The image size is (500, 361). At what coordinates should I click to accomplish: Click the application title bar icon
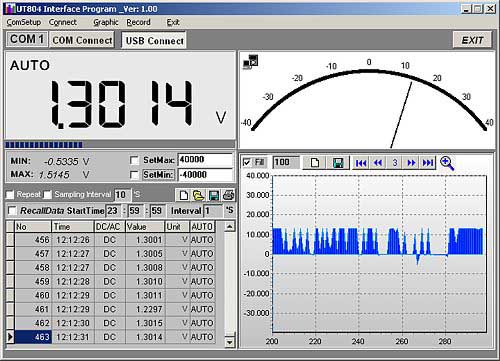click(11, 9)
